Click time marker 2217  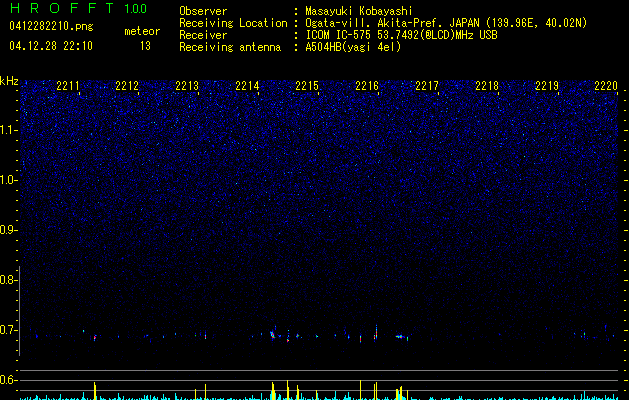(x=427, y=86)
